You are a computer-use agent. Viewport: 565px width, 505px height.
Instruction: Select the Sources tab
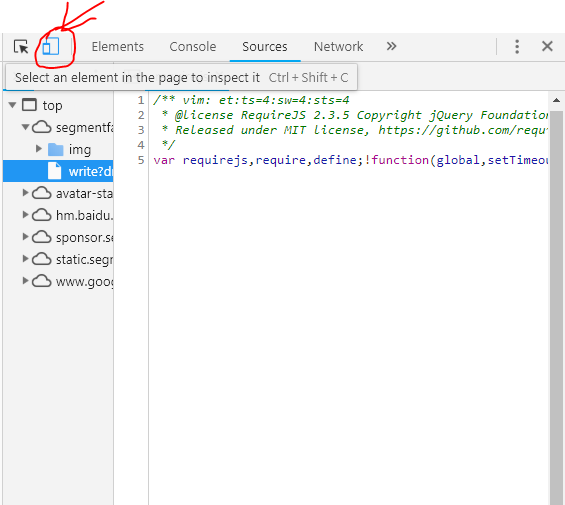coord(265,46)
